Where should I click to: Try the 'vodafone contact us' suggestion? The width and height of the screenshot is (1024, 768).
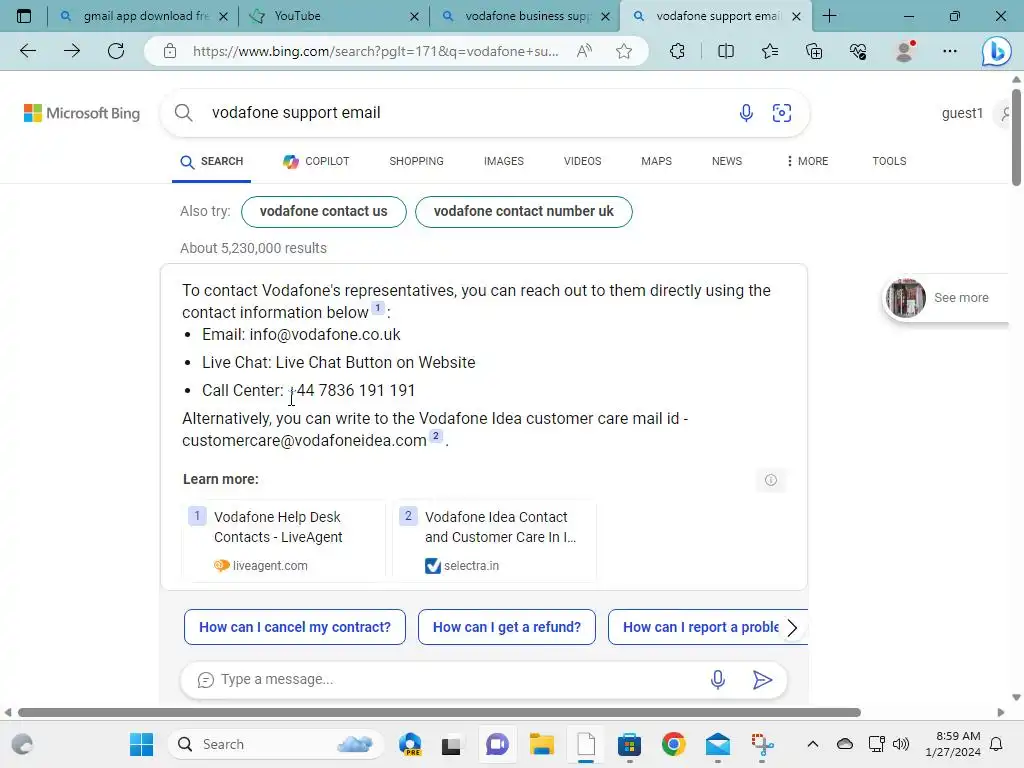pyautogui.click(x=323, y=212)
